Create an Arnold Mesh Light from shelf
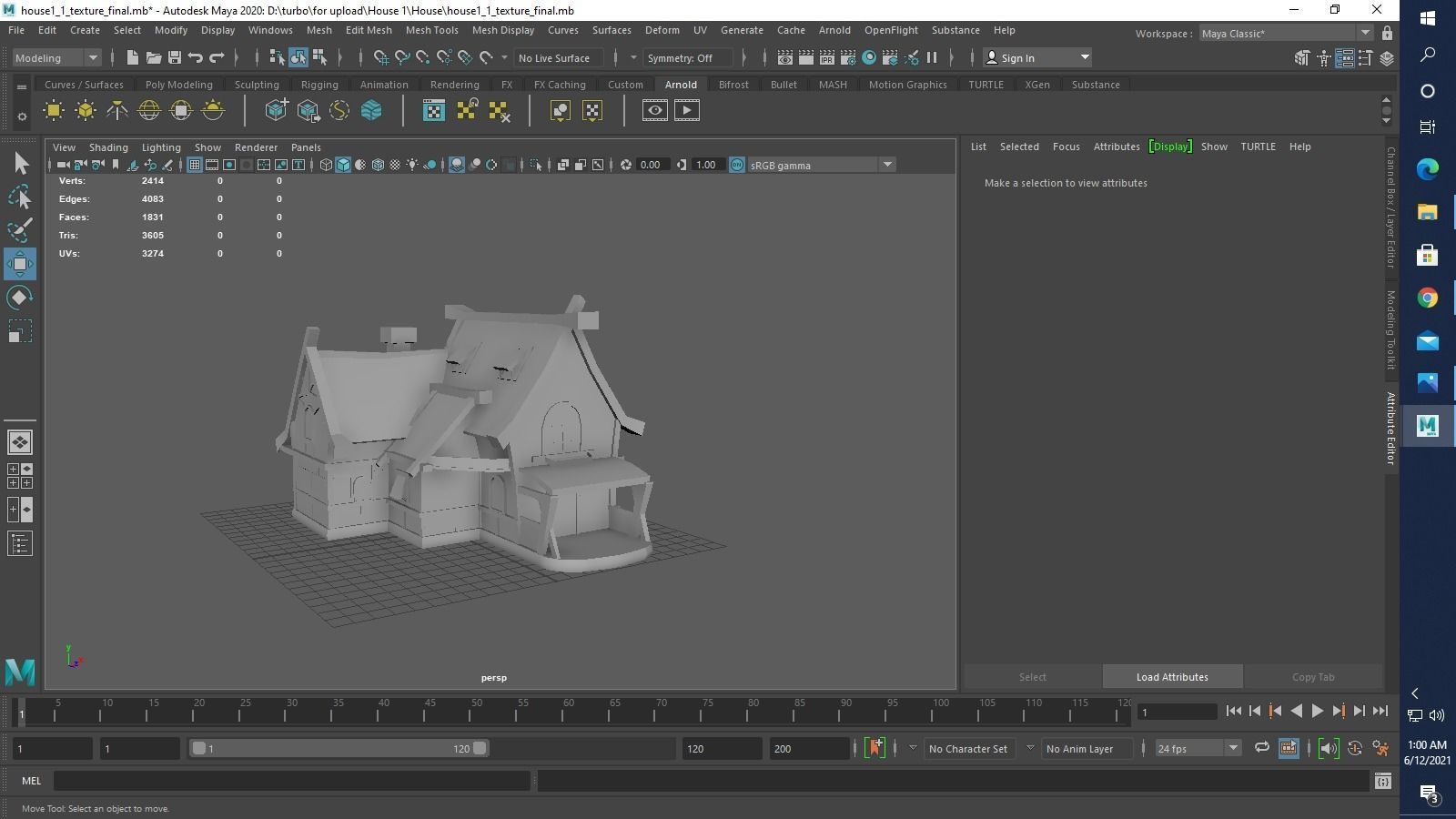 pos(86,111)
